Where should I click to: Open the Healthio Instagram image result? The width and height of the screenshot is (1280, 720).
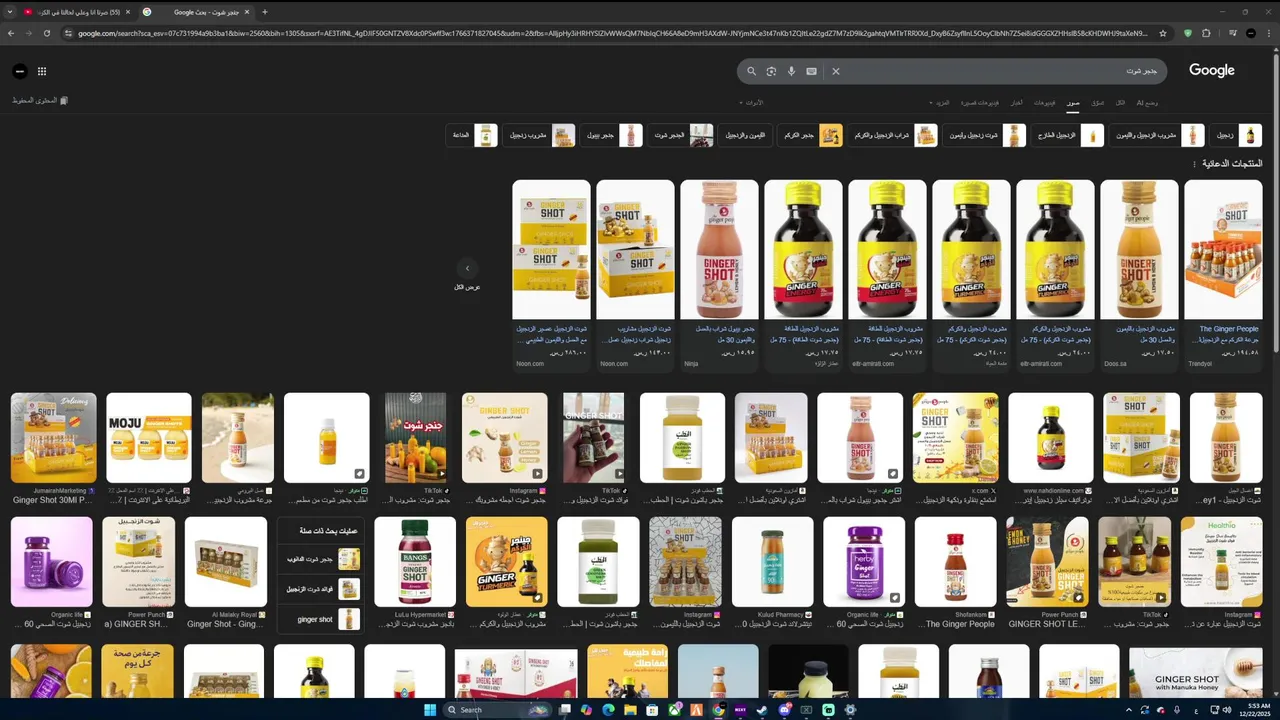[1221, 562]
